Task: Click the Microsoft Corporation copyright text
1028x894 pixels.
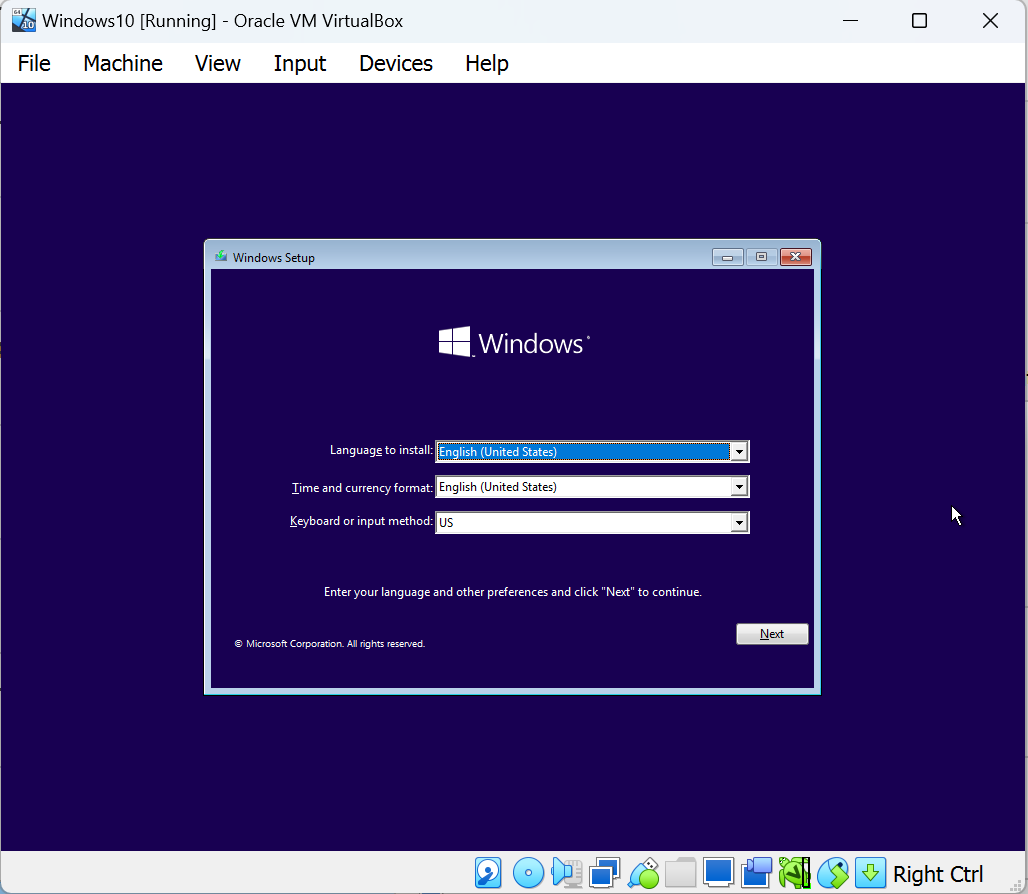Action: pyautogui.click(x=330, y=644)
